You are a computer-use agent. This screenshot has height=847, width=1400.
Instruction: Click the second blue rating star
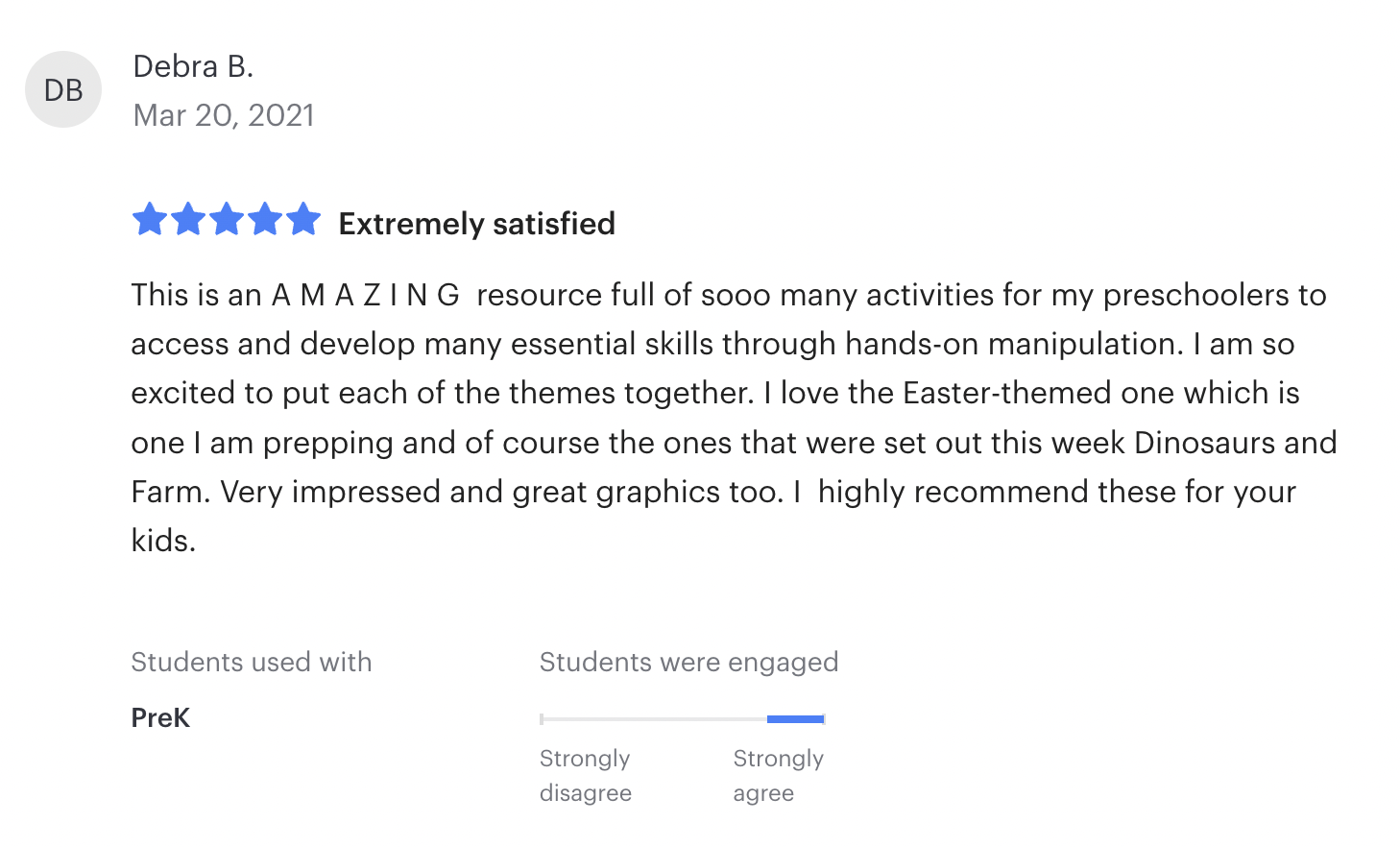[188, 220]
